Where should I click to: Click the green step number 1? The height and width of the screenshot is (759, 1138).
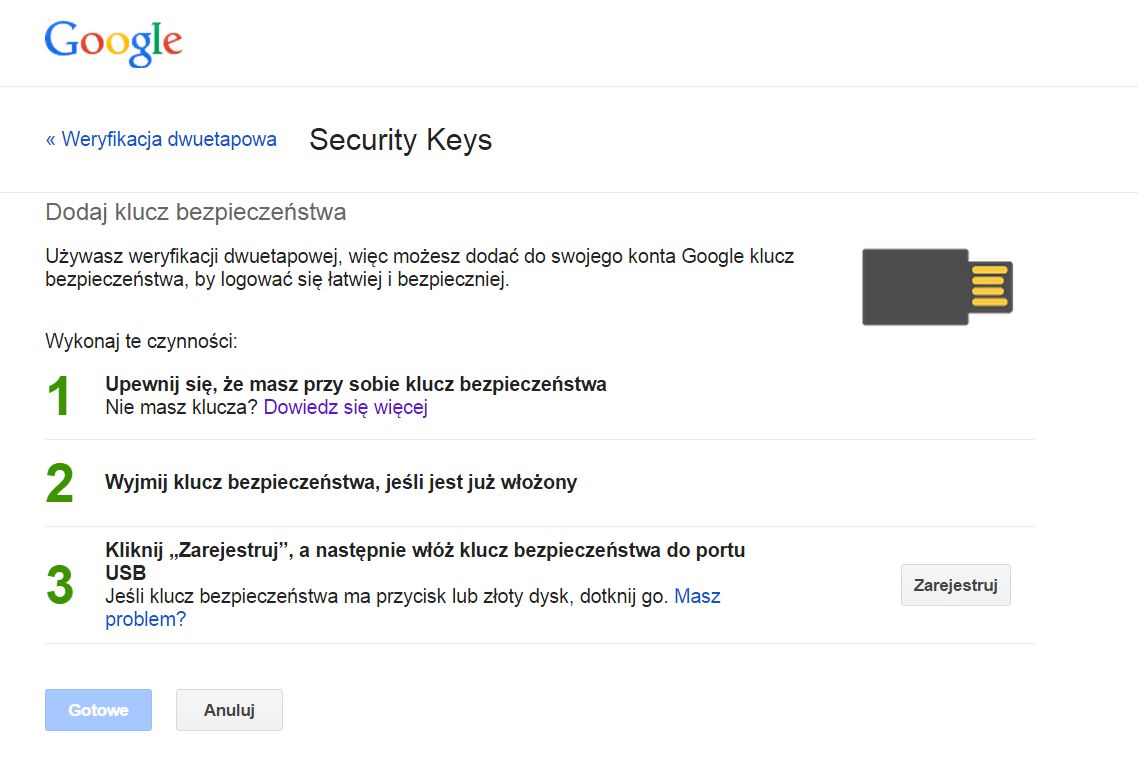click(x=60, y=397)
